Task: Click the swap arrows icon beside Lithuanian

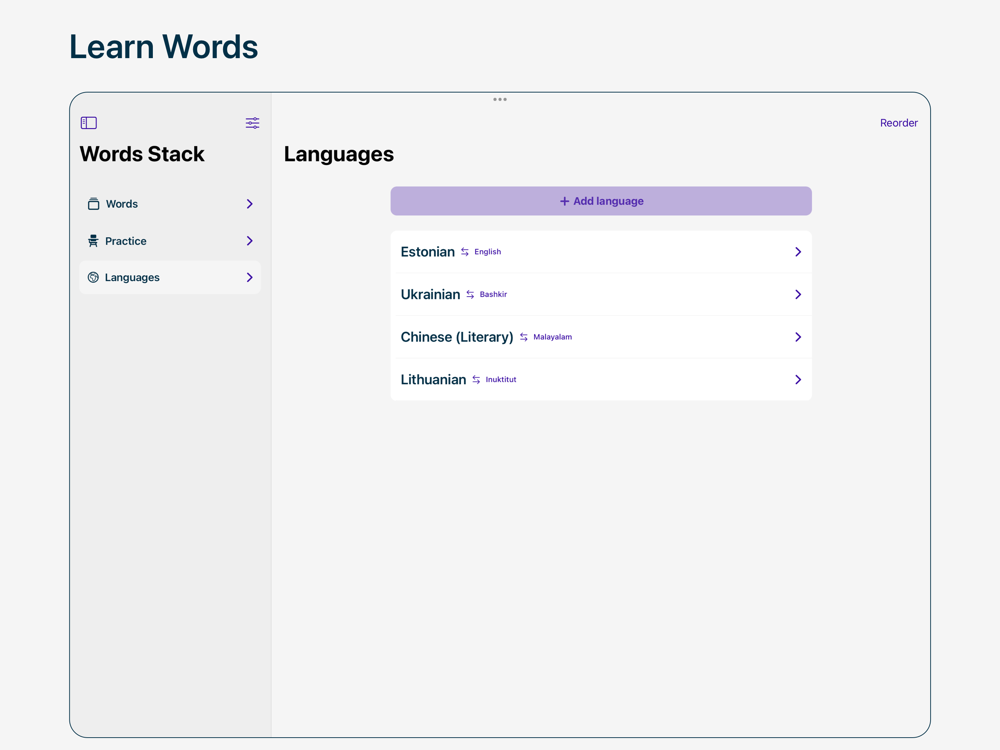Action: (476, 380)
